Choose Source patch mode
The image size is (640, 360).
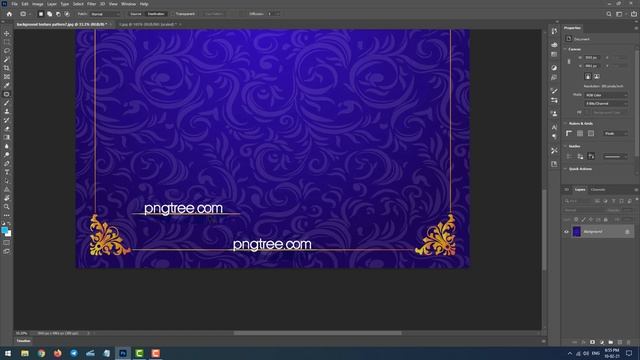click(136, 14)
